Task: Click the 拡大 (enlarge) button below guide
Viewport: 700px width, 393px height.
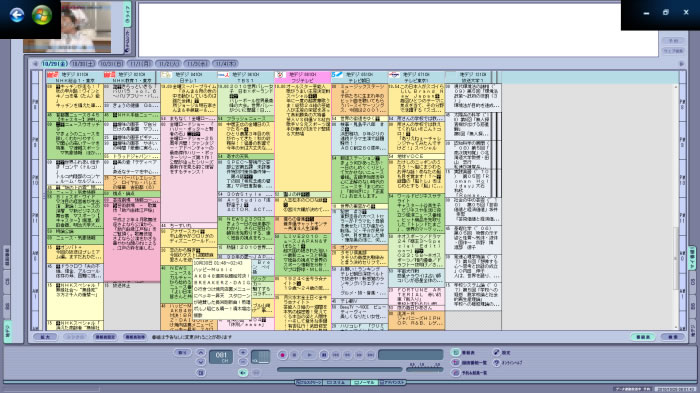Action: (46, 337)
